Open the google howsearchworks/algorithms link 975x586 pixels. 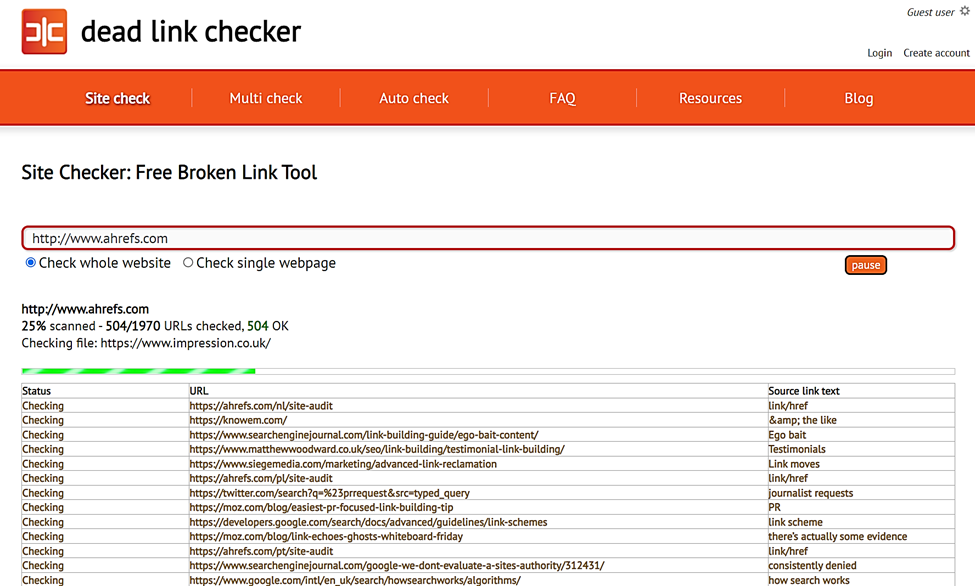coord(355,580)
